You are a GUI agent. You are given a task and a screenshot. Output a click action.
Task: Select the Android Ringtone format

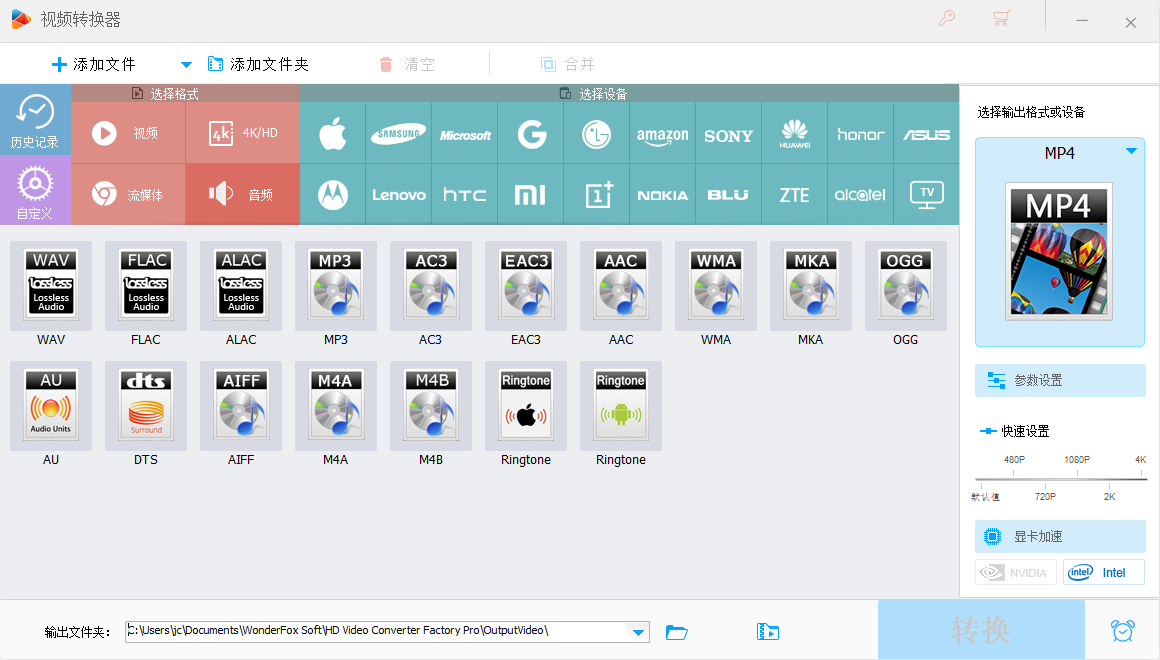(621, 405)
